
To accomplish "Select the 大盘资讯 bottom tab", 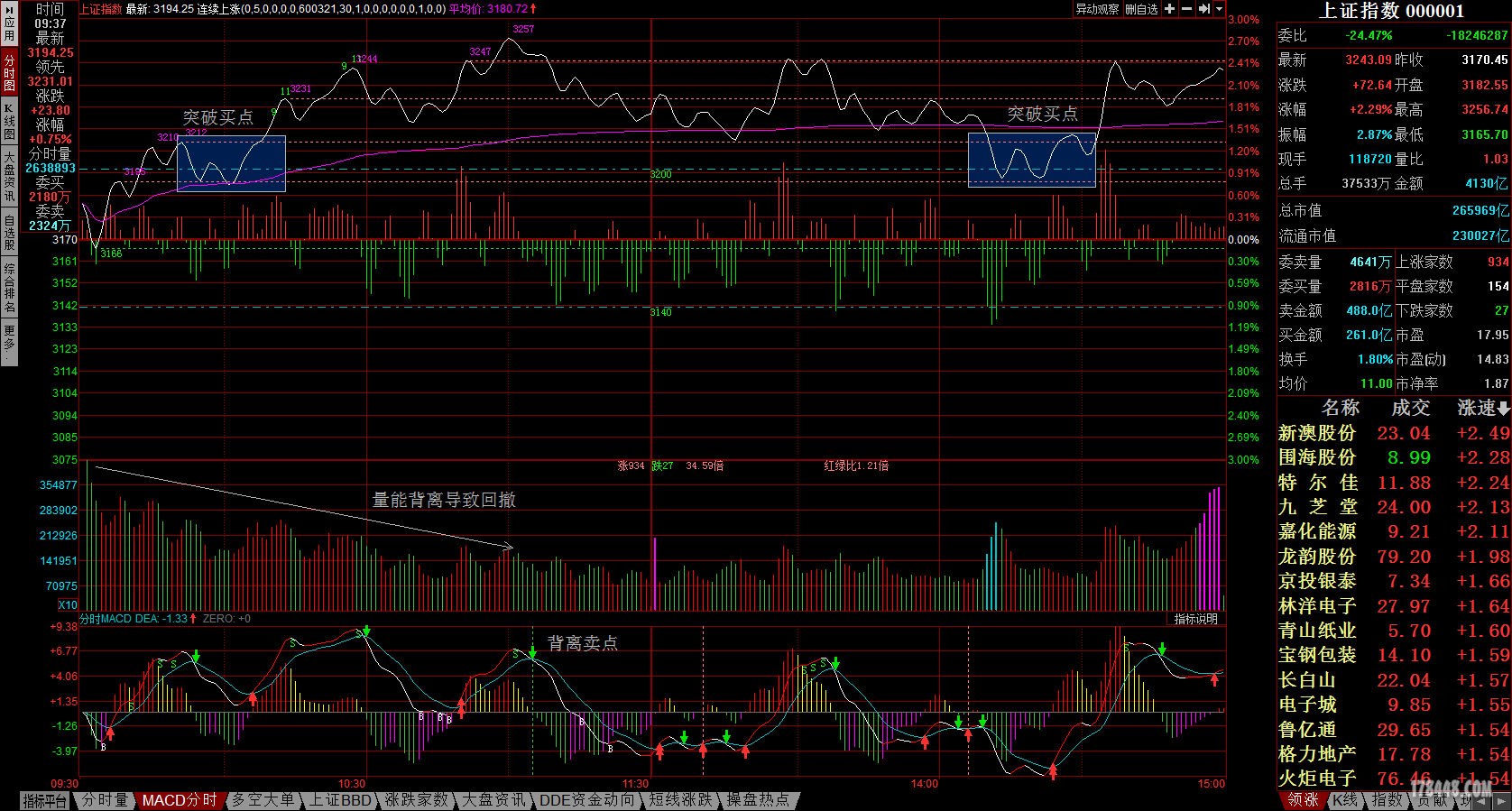I will (x=493, y=800).
